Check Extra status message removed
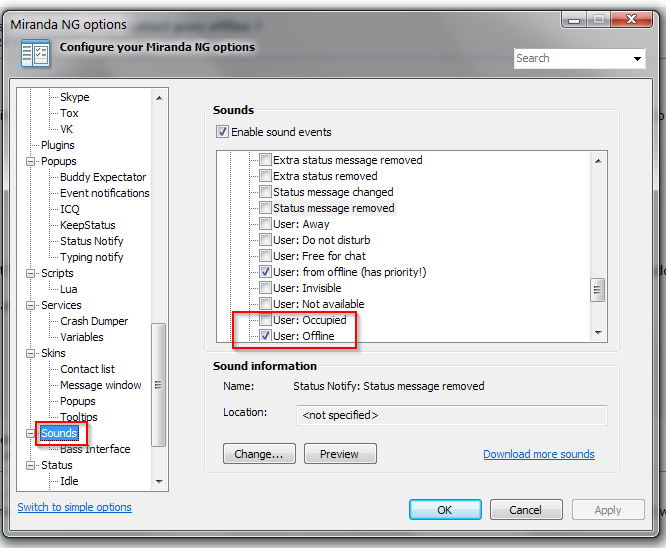Viewport: 666px width, 548px height. coord(265,160)
